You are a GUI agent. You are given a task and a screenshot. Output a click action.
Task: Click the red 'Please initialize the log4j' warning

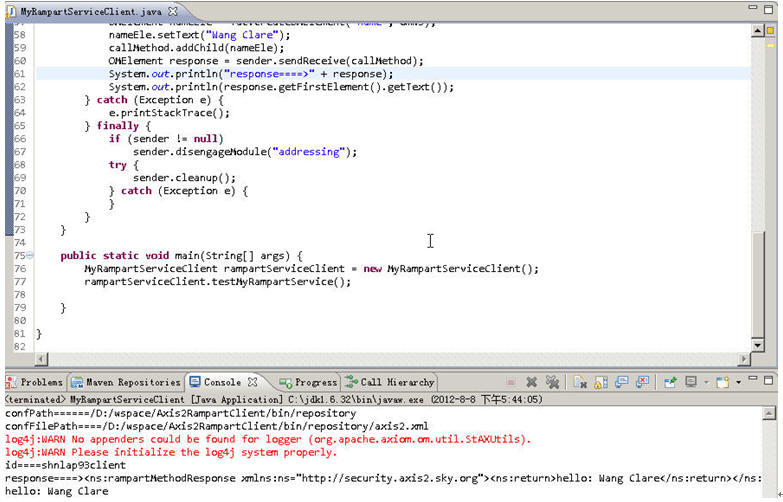[171, 453]
